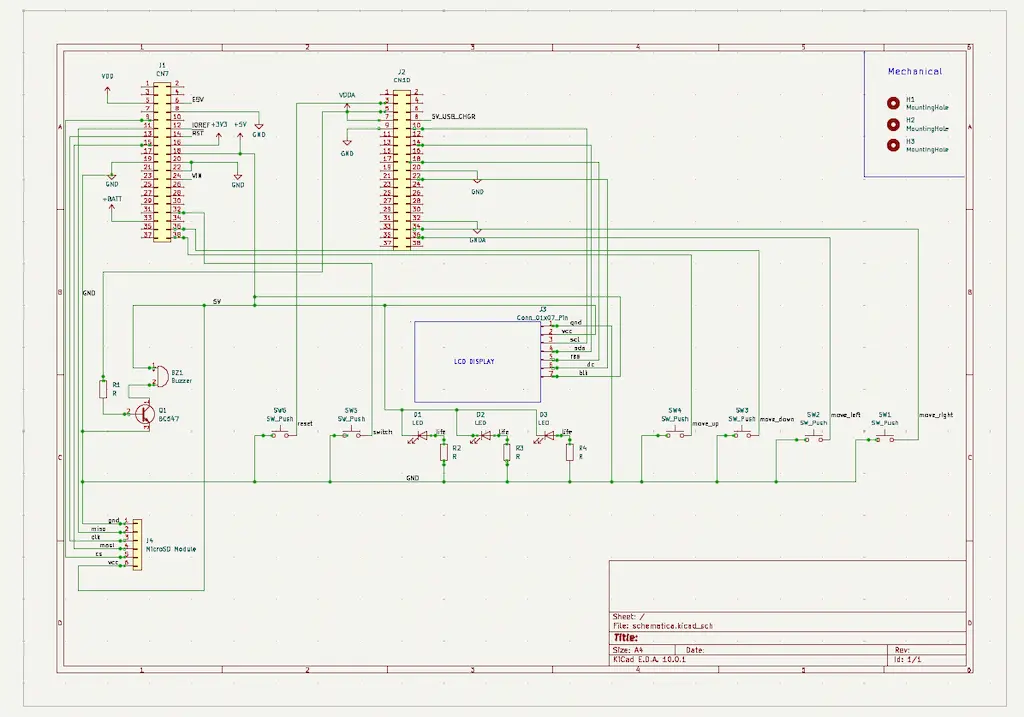Click the Title: field in title block
This screenshot has height=717, width=1024.
[x=625, y=638]
